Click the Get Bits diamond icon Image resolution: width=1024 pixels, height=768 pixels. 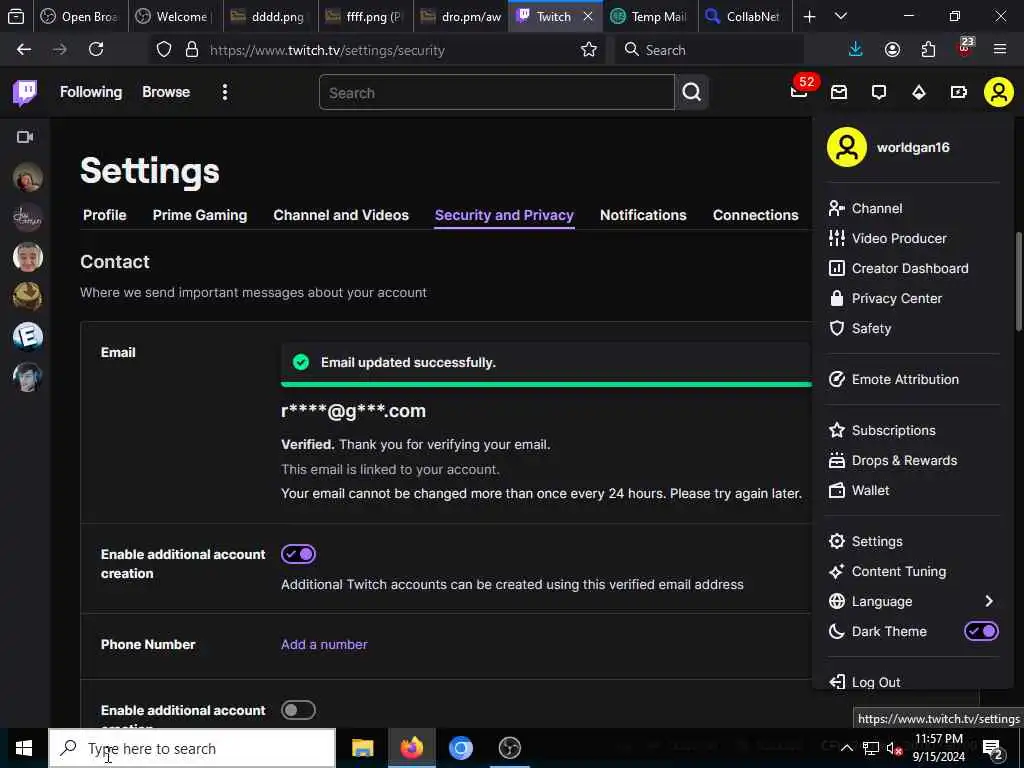pos(919,92)
